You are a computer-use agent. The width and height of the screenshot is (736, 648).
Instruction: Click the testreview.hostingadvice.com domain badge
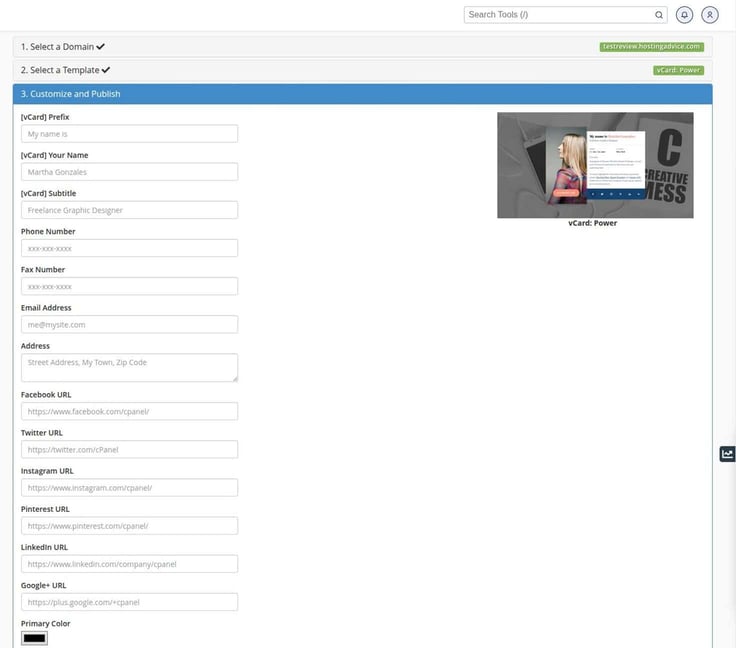pyautogui.click(x=652, y=46)
